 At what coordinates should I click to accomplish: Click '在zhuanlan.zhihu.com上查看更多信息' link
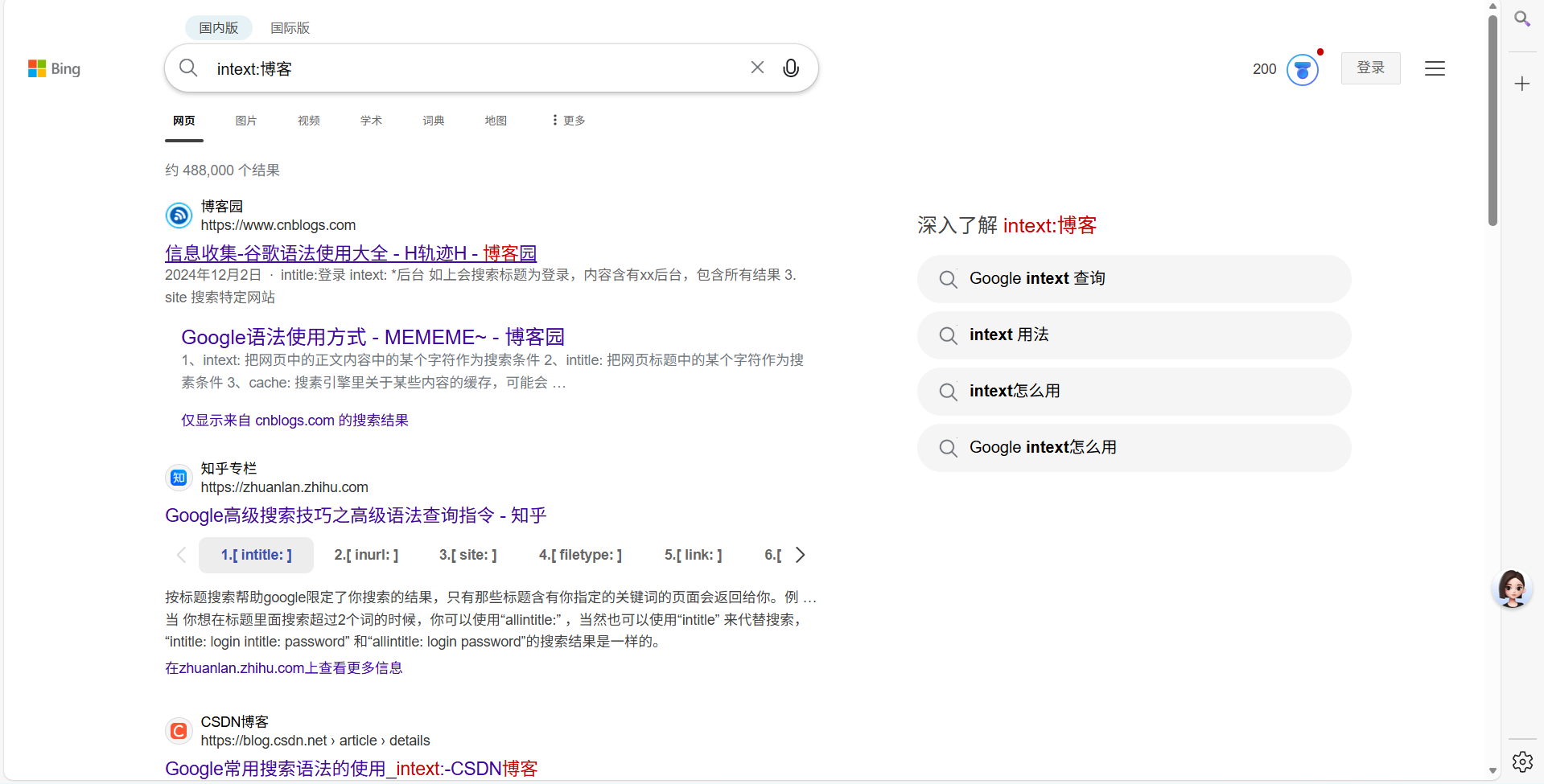(283, 668)
